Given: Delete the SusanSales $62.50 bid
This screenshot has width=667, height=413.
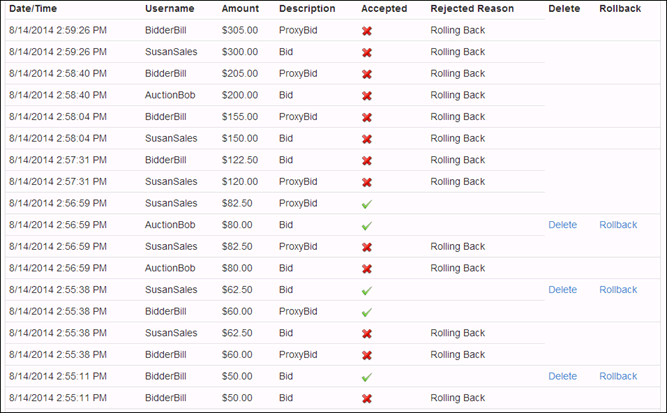Looking at the screenshot, I should [562, 290].
